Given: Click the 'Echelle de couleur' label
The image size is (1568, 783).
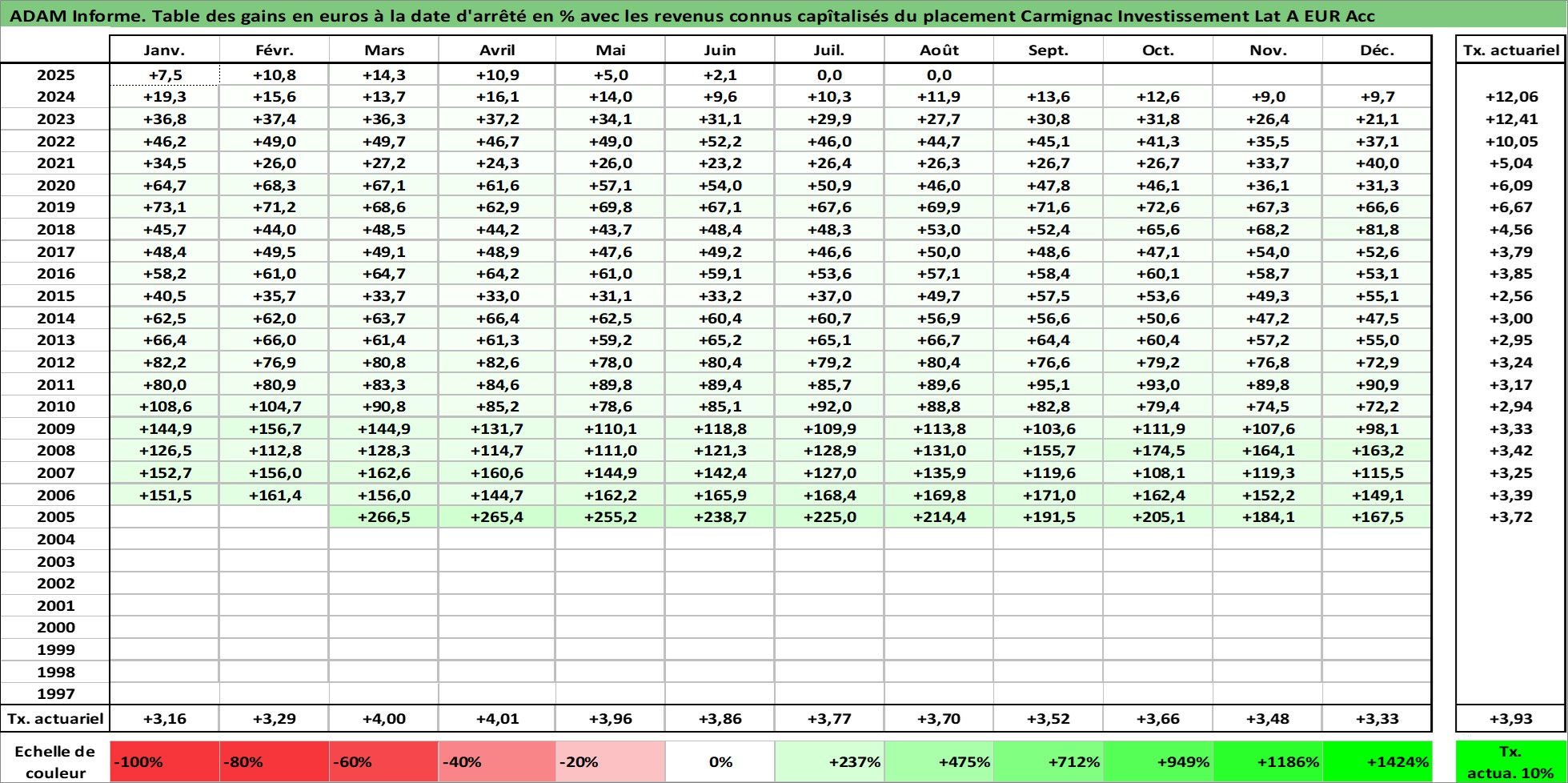Looking at the screenshot, I should 55,761.
